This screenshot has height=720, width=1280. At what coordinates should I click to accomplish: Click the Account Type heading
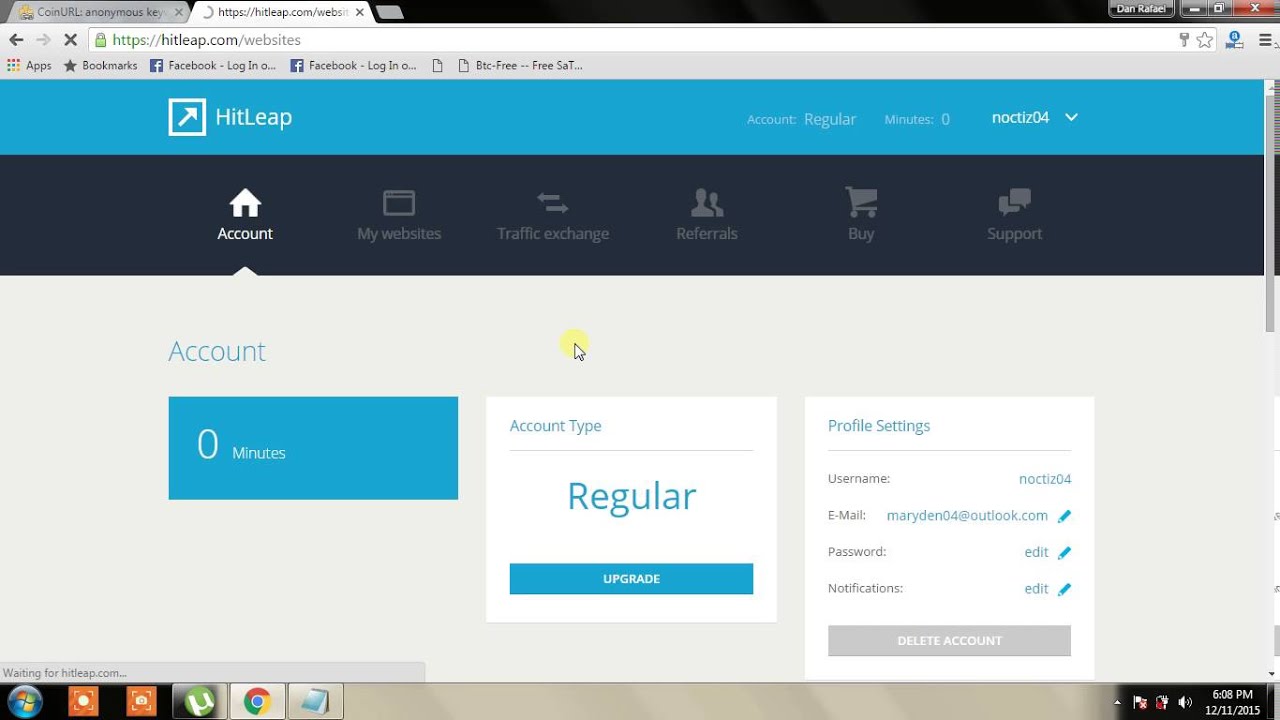[555, 426]
